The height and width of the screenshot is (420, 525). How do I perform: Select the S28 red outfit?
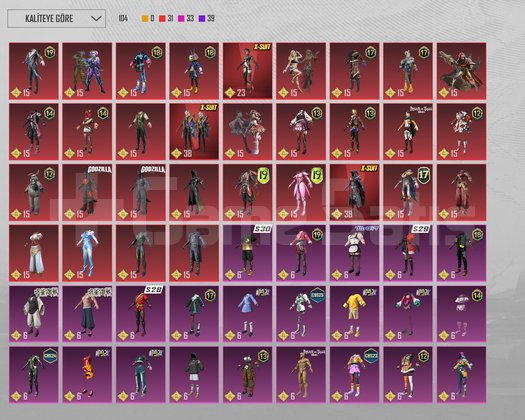click(141, 314)
